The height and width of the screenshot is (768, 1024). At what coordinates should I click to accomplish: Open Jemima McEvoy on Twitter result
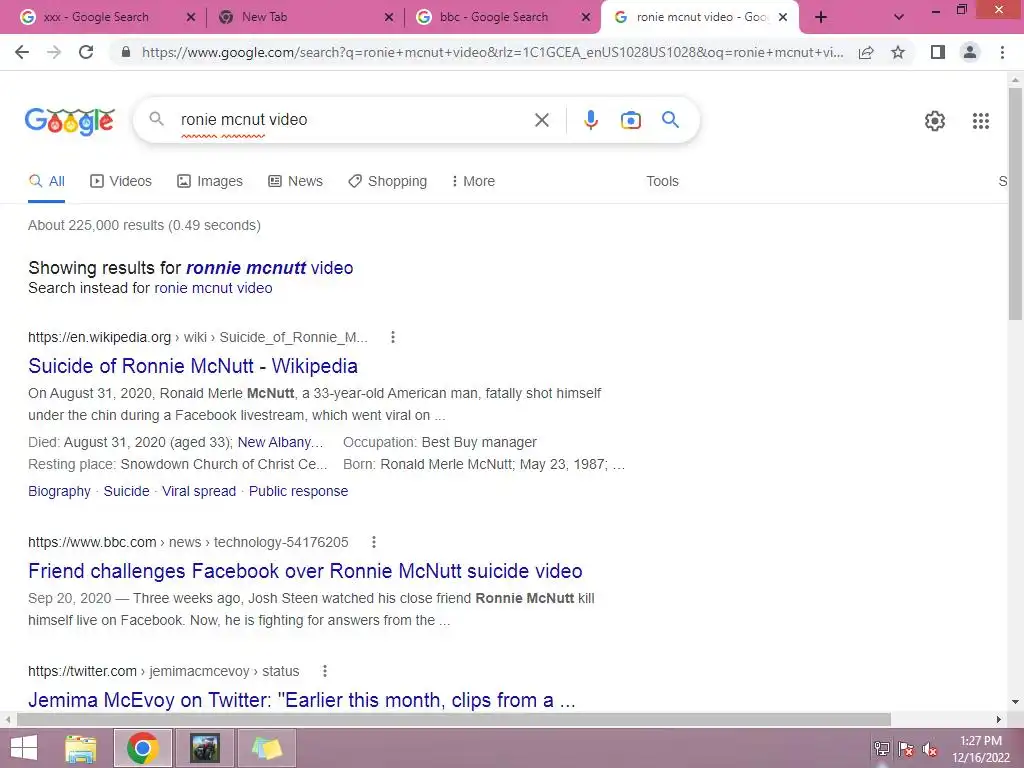click(302, 701)
